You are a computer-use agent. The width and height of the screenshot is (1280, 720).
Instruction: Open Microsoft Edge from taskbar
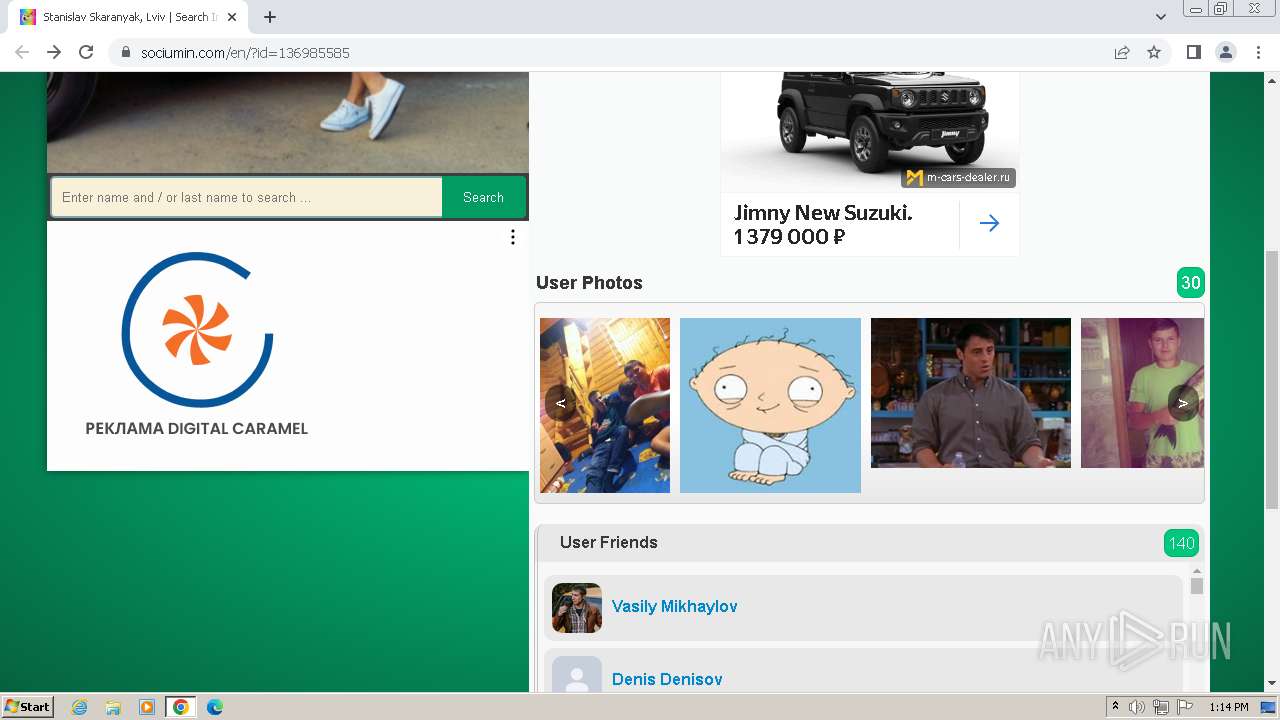click(x=215, y=707)
